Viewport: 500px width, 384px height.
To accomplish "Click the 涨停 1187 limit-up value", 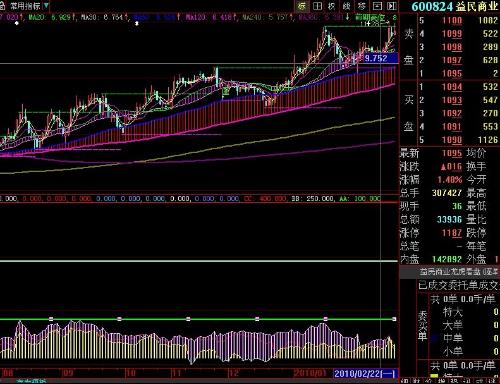I will 452,233.
